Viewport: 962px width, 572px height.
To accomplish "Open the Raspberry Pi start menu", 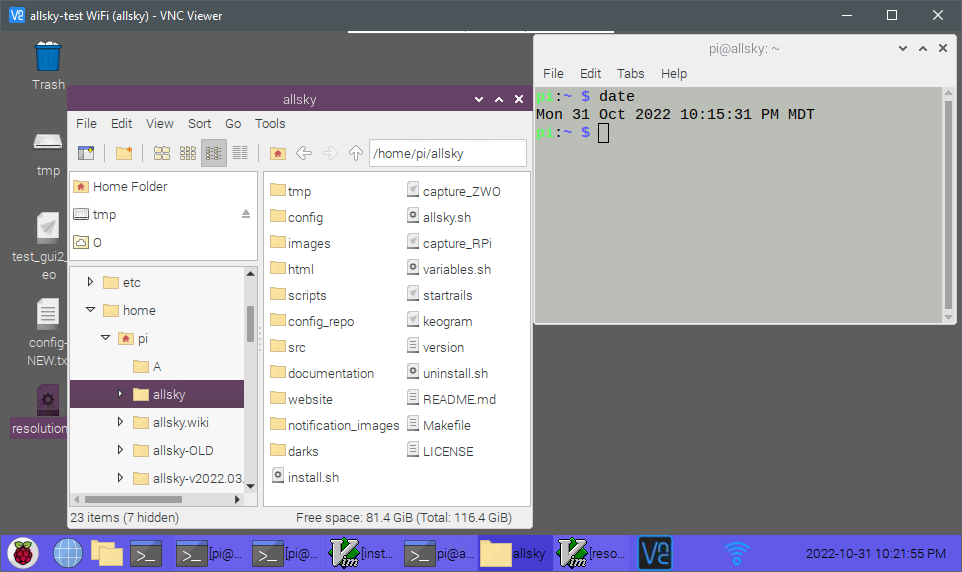I will 23,553.
